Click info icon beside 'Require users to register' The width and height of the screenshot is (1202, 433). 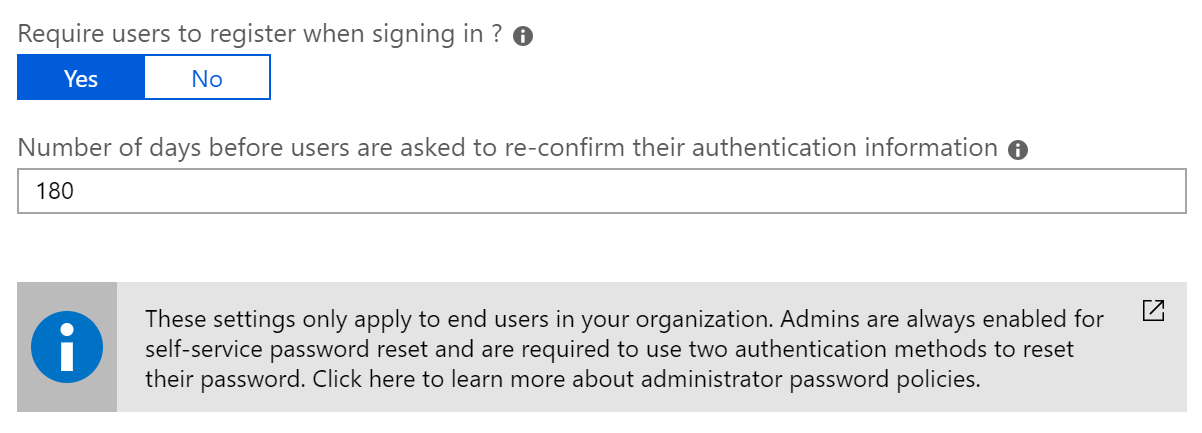(522, 36)
